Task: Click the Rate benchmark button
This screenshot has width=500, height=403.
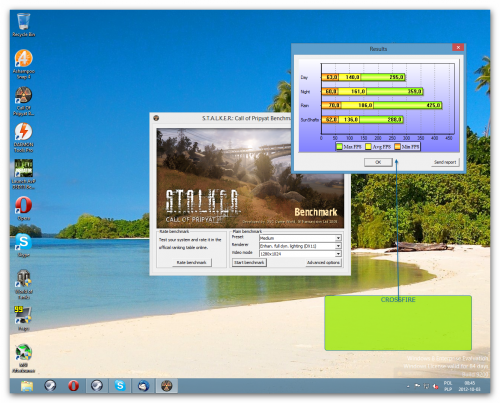Action: (x=191, y=263)
